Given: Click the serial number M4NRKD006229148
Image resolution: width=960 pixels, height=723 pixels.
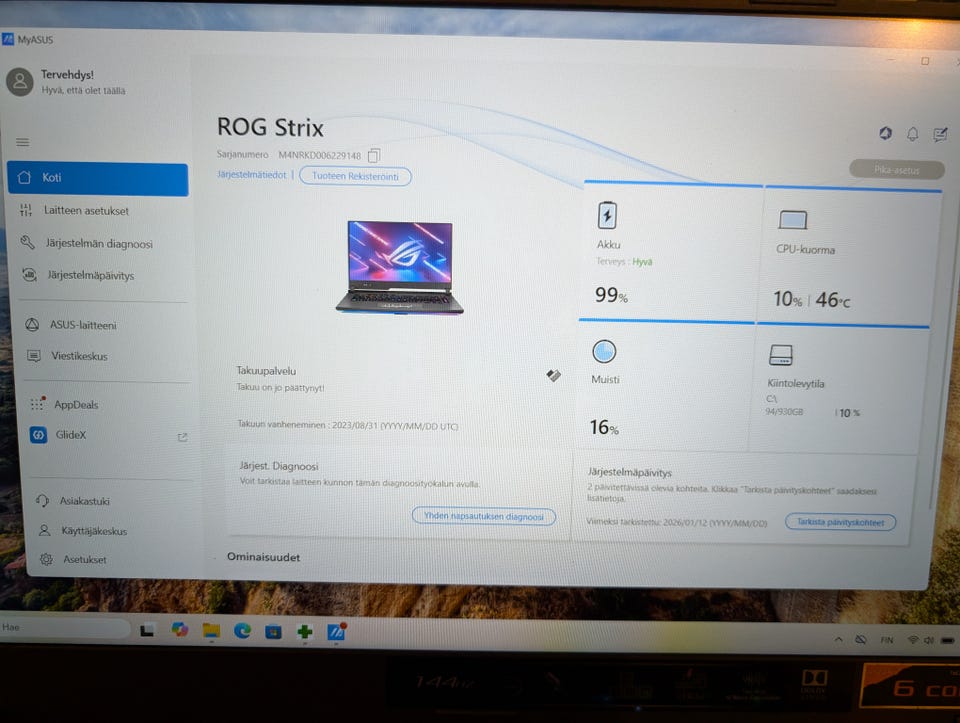Looking at the screenshot, I should coord(320,155).
